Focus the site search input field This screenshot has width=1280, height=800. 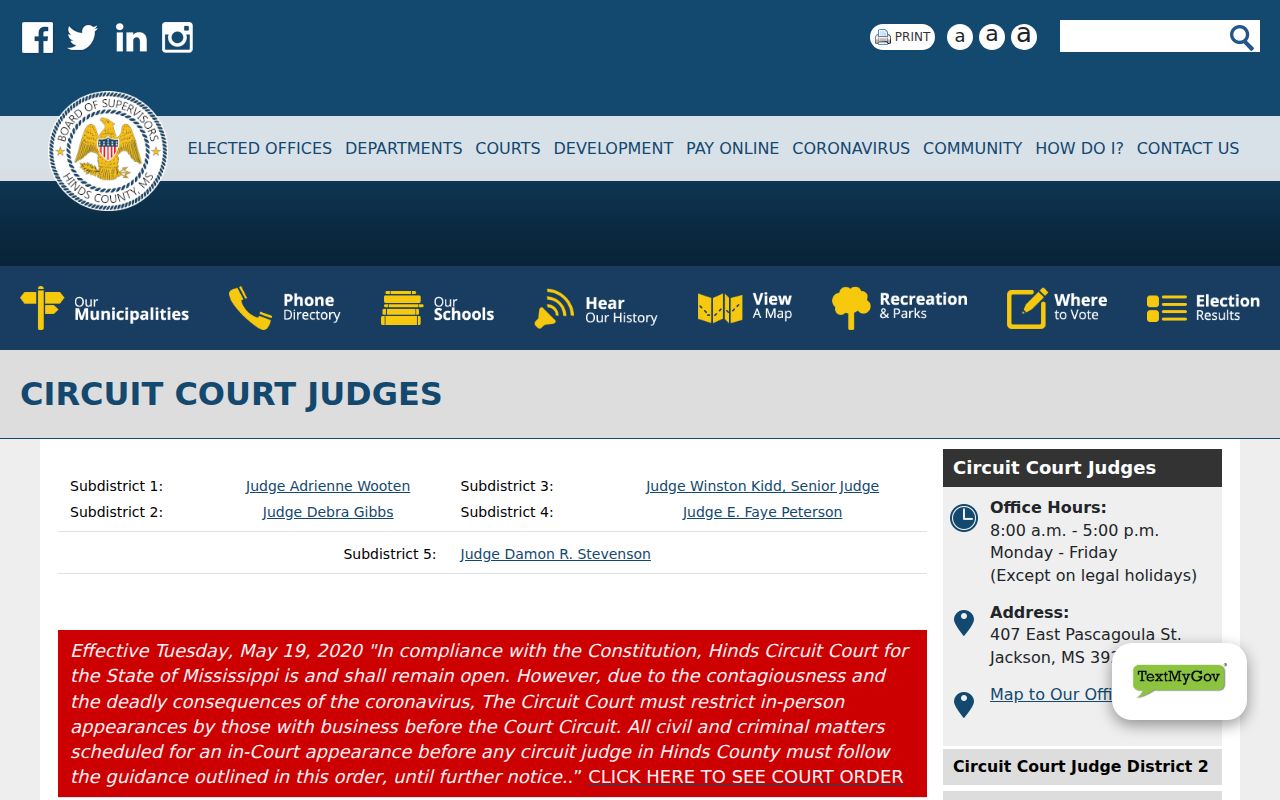[x=1143, y=37]
